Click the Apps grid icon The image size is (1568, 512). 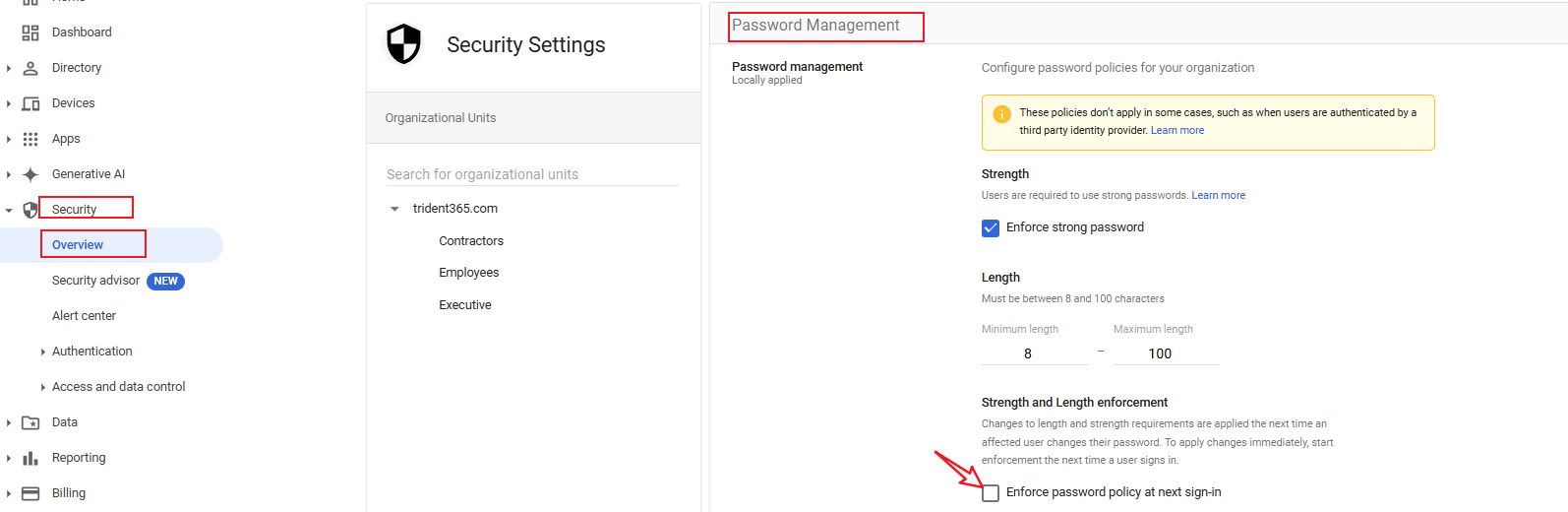tap(30, 139)
